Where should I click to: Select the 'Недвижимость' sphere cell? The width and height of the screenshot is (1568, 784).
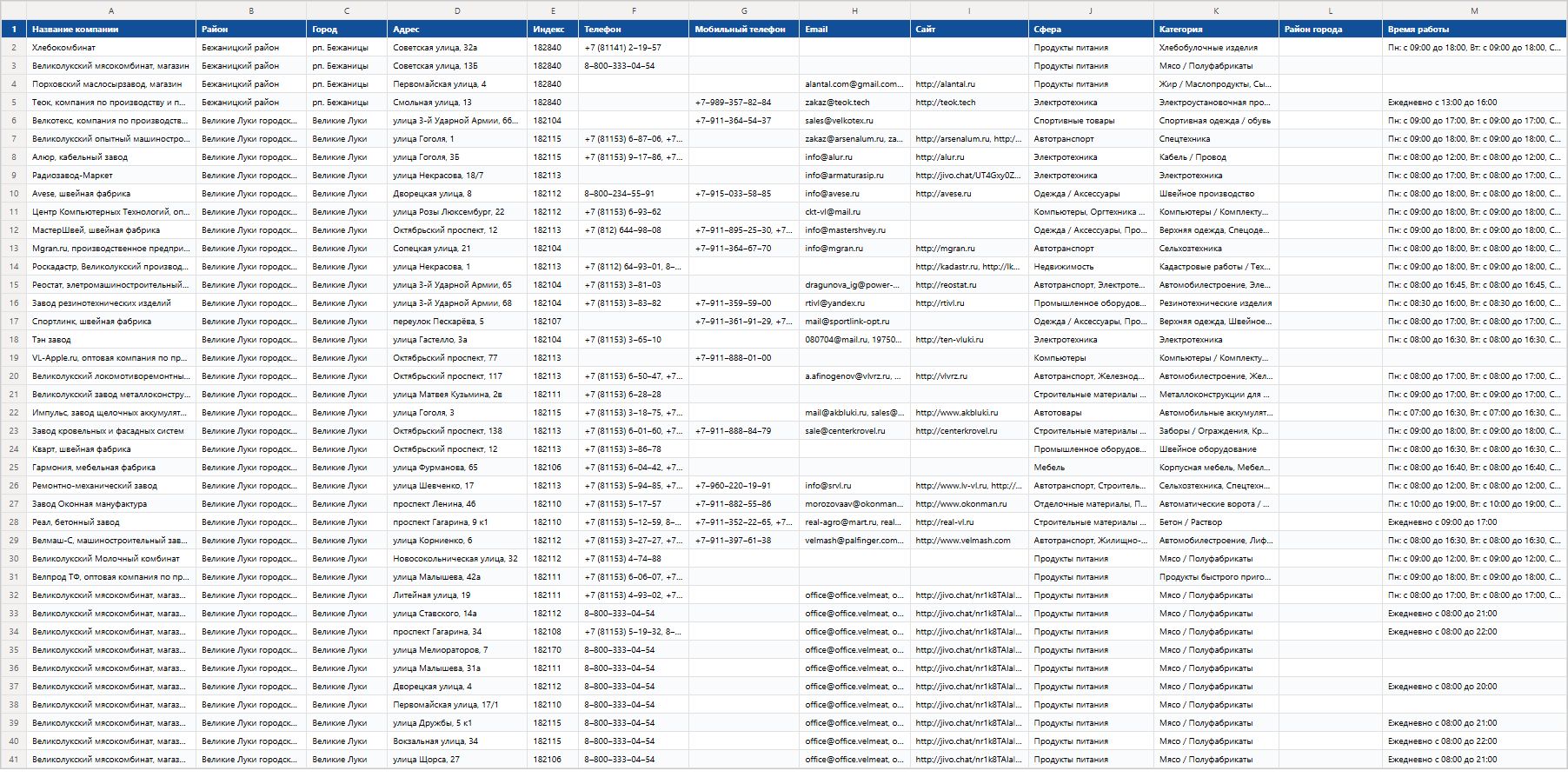click(x=1091, y=267)
